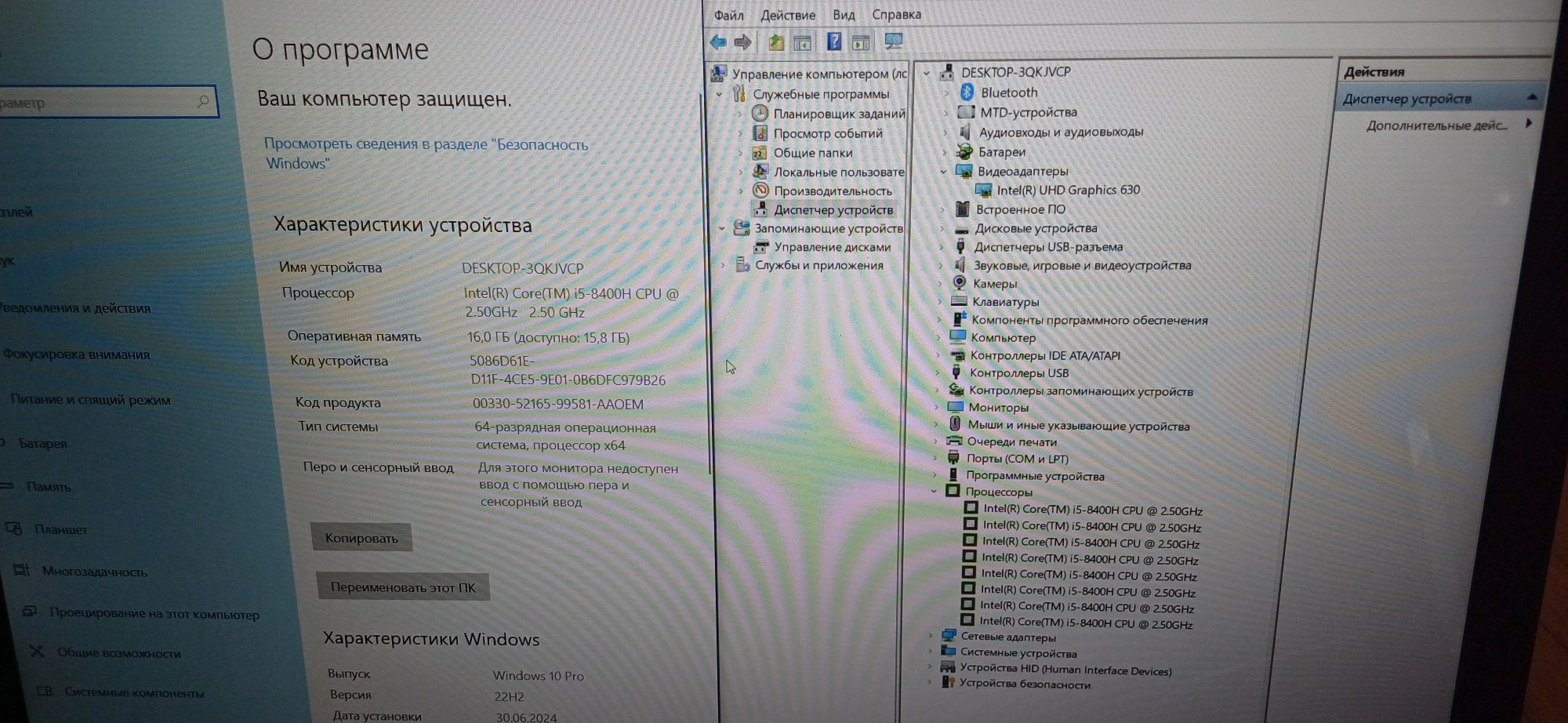This screenshot has height=723, width=1568.
Task: Expand the Мыши и иные указывающие устройства
Action: click(x=937, y=425)
